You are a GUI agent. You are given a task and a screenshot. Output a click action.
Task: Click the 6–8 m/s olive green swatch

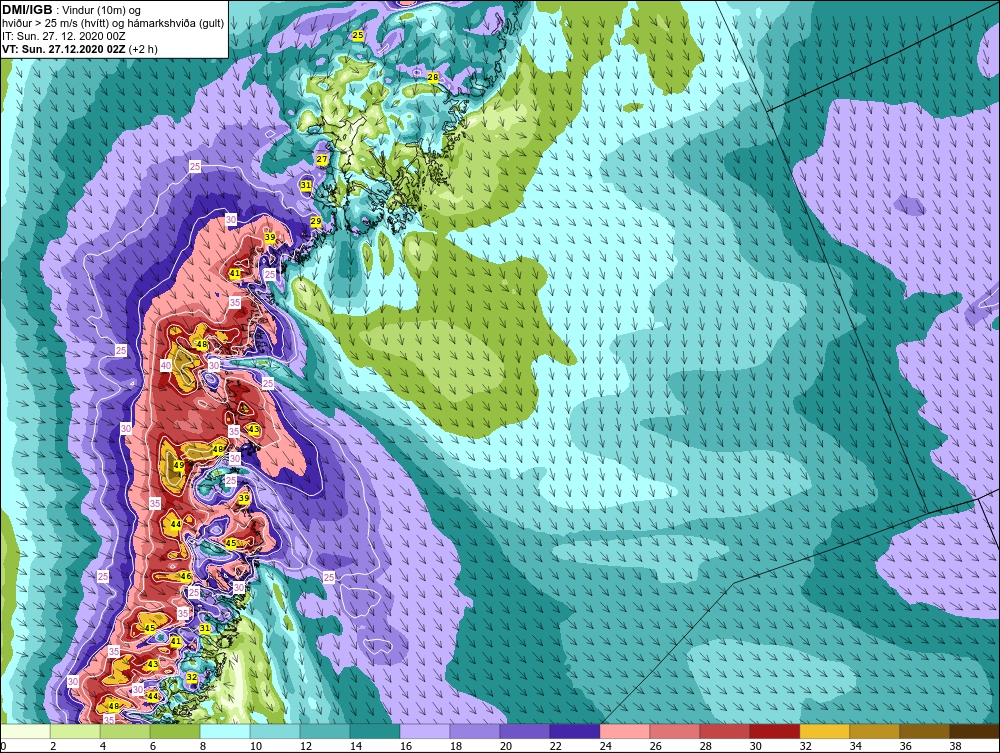175,731
